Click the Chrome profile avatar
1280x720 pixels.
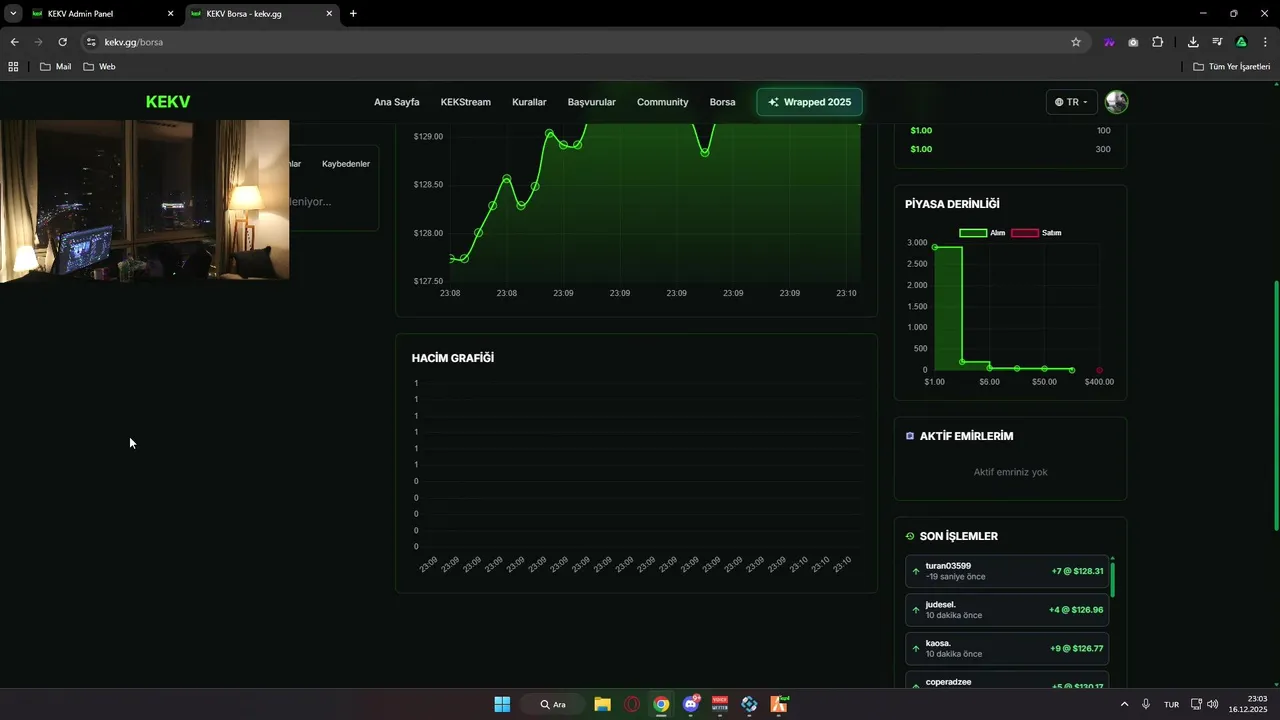(1241, 42)
